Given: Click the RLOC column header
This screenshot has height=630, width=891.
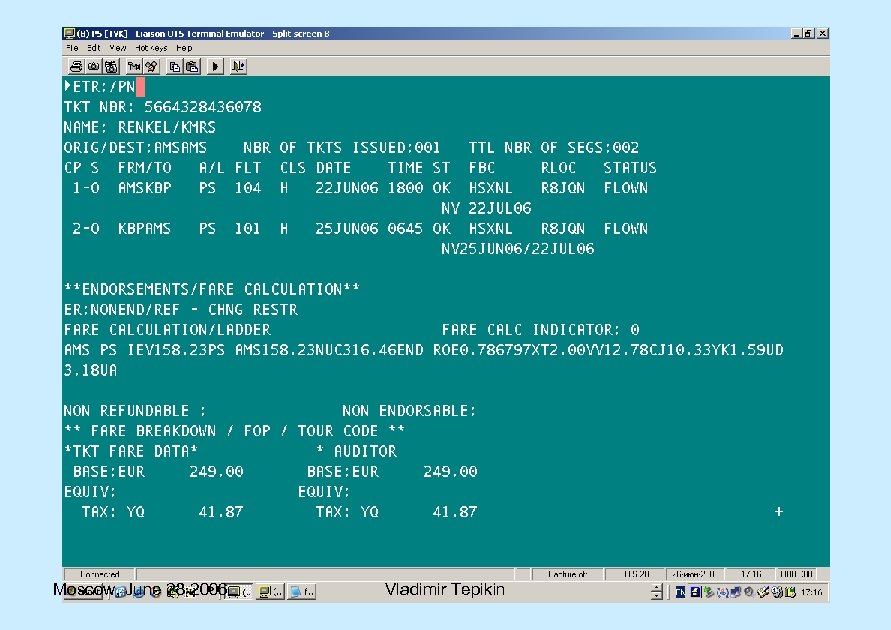Looking at the screenshot, I should click(558, 168).
